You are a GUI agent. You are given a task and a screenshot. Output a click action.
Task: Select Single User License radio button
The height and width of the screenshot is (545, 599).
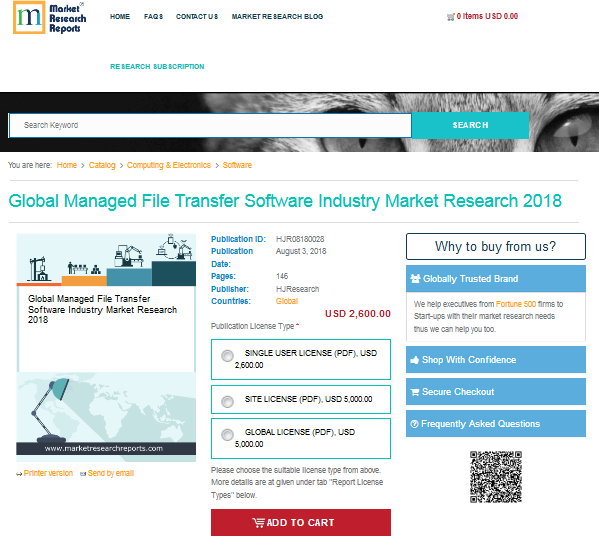tap(227, 356)
